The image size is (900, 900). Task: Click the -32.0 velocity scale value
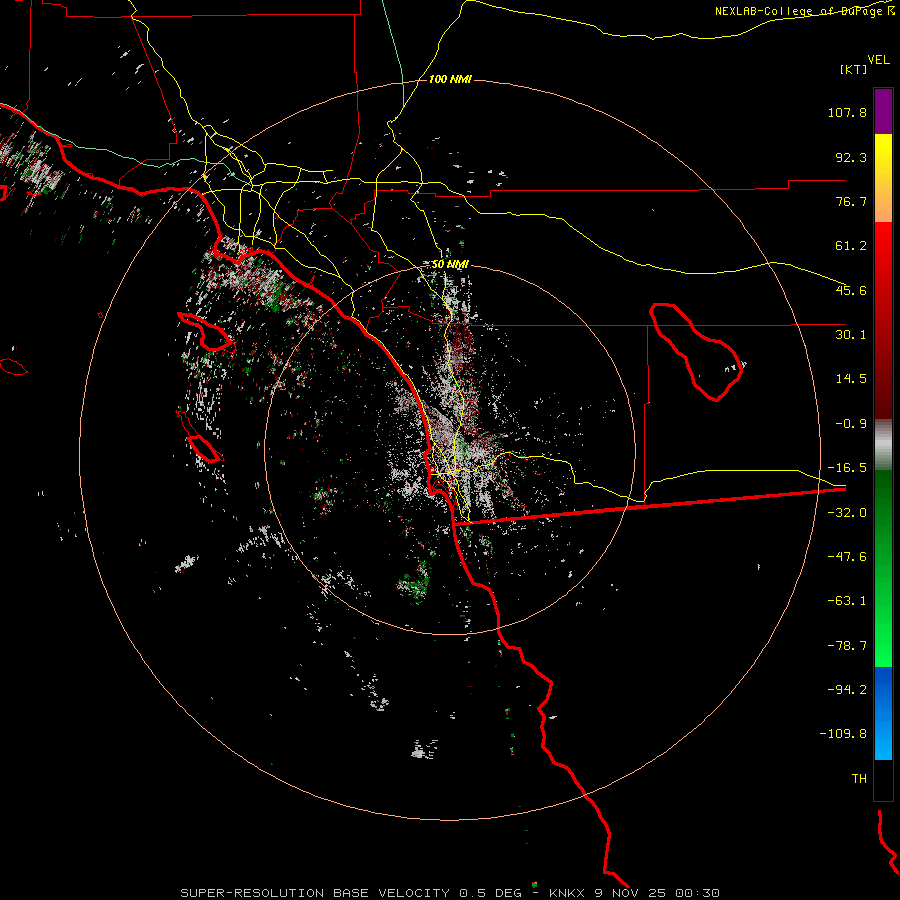(847, 513)
